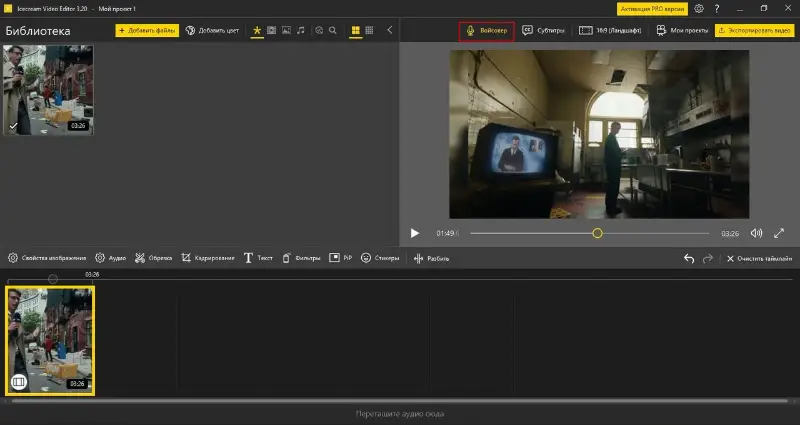Click the round clock icon beside the library search
Screen dimensions: 800x425
(x=319, y=31)
